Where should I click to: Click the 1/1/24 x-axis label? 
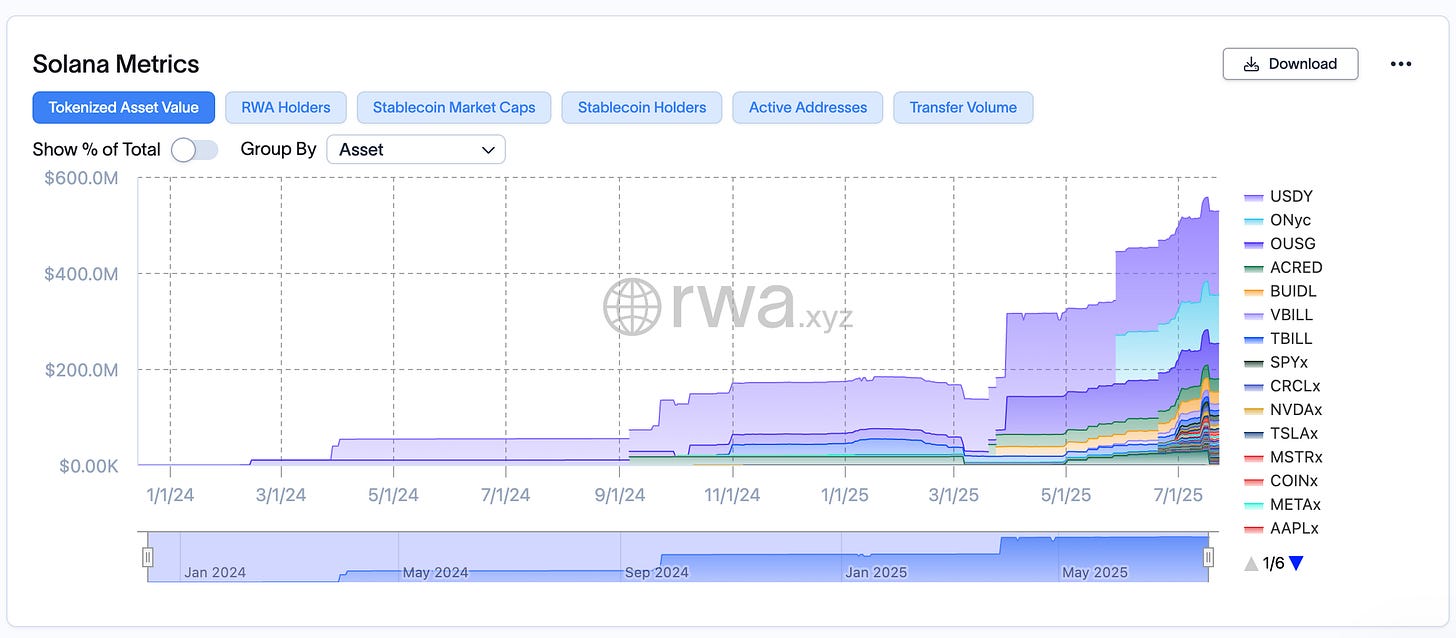170,494
